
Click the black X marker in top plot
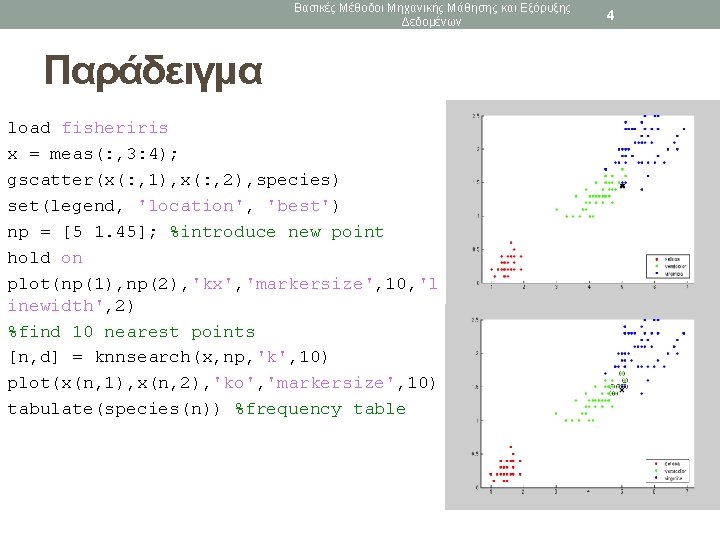pos(622,185)
